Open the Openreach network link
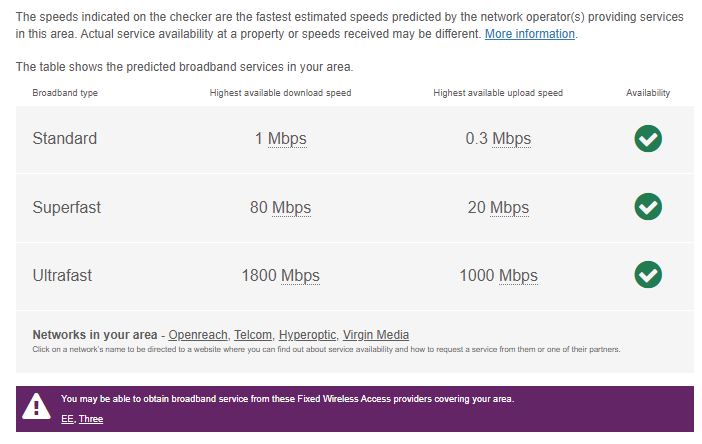 [199, 335]
